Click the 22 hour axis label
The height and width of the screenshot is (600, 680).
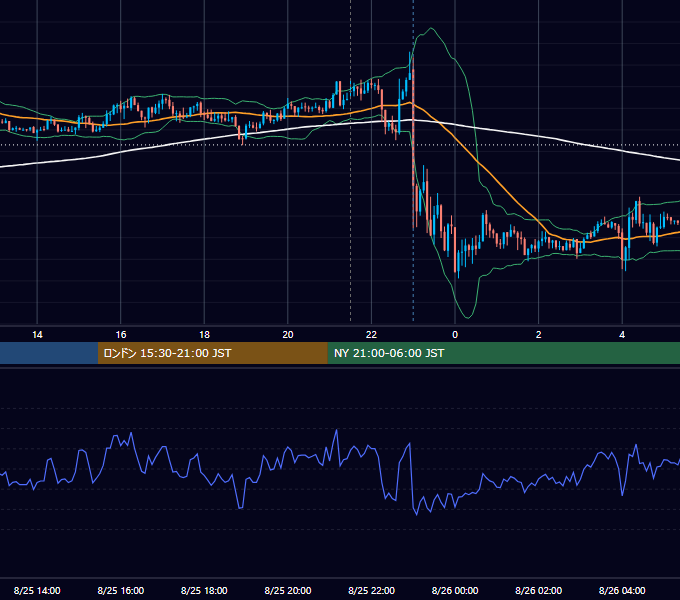pyautogui.click(x=371, y=335)
